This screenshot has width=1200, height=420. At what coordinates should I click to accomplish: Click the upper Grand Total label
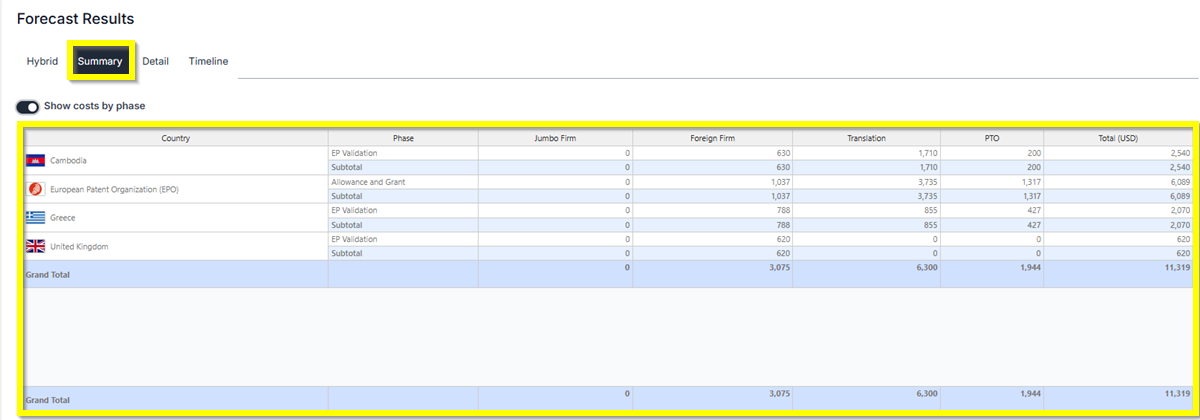(x=48, y=273)
